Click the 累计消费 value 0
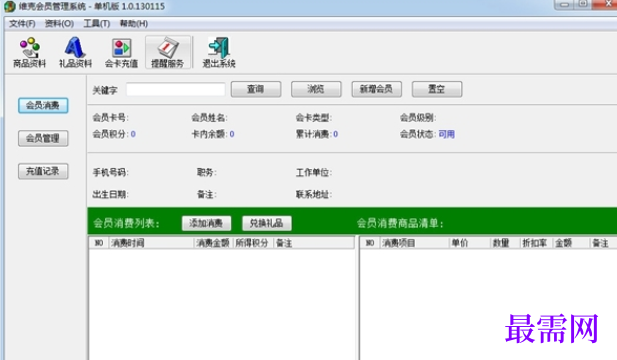This screenshot has height=360, width=617. click(x=335, y=134)
